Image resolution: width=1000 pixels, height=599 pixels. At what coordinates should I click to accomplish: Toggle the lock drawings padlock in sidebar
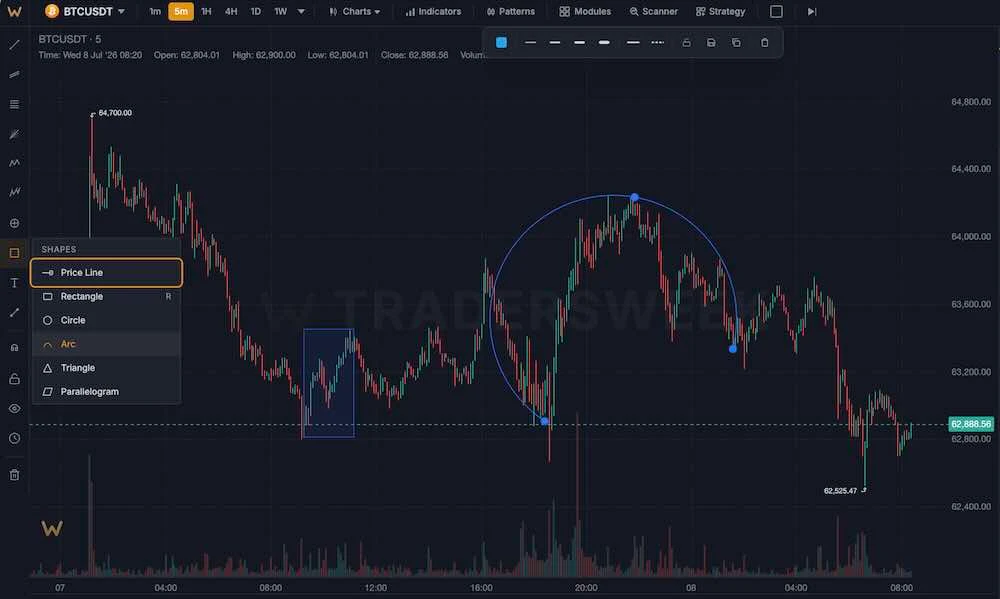pos(14,379)
